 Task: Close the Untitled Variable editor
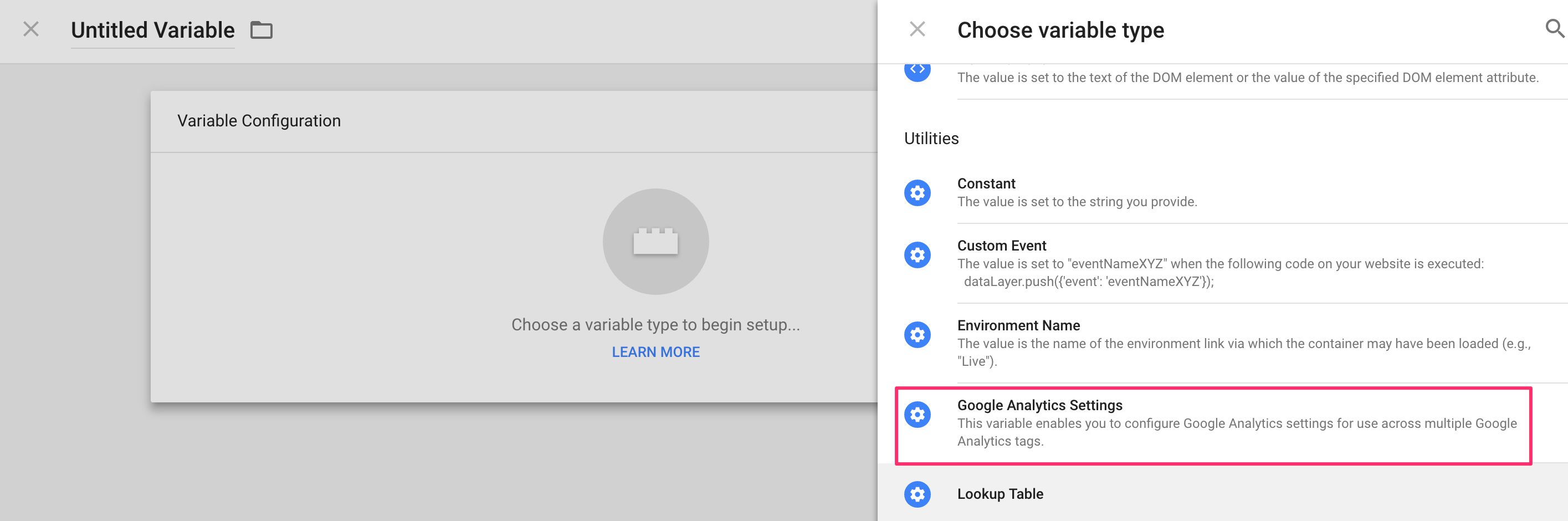click(x=29, y=29)
